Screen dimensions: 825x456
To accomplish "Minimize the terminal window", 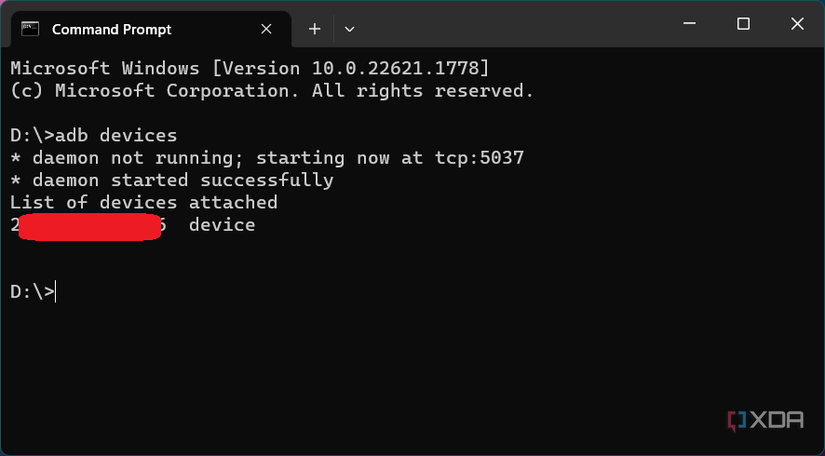I will coord(689,24).
